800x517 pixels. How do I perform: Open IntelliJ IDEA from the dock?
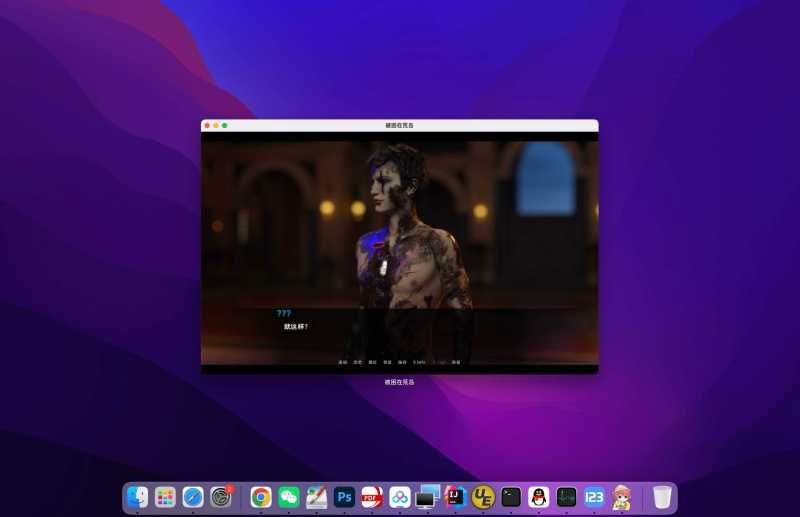455,497
